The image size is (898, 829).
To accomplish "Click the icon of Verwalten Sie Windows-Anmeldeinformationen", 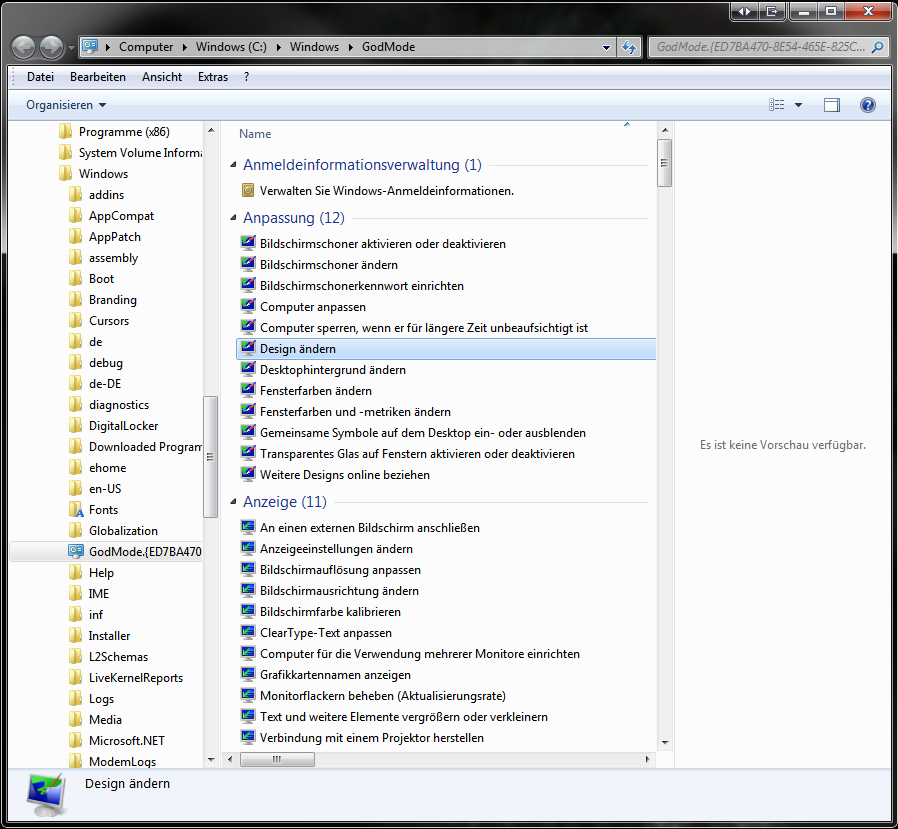I will (x=248, y=190).
